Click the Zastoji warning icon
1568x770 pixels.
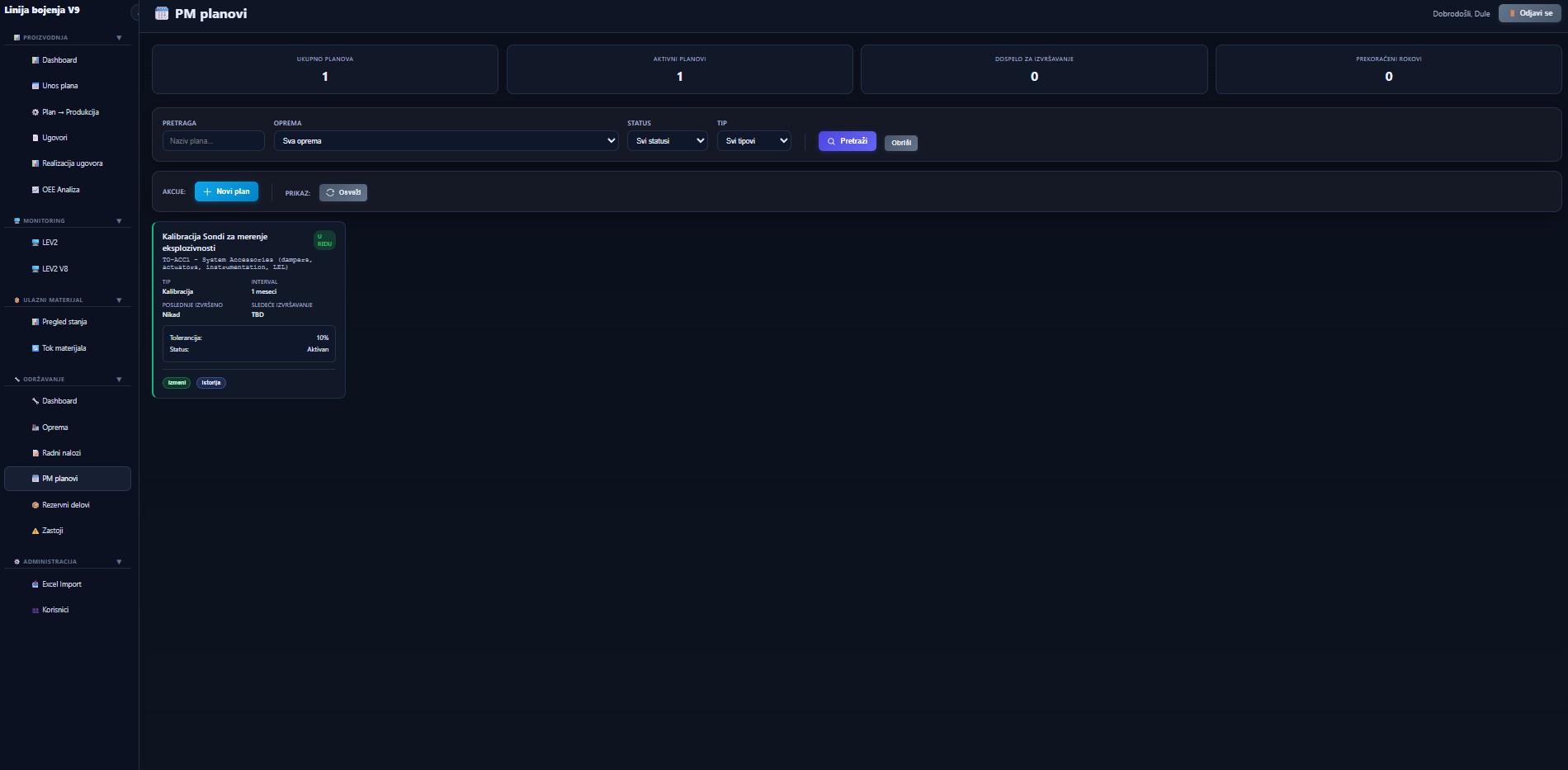(35, 531)
